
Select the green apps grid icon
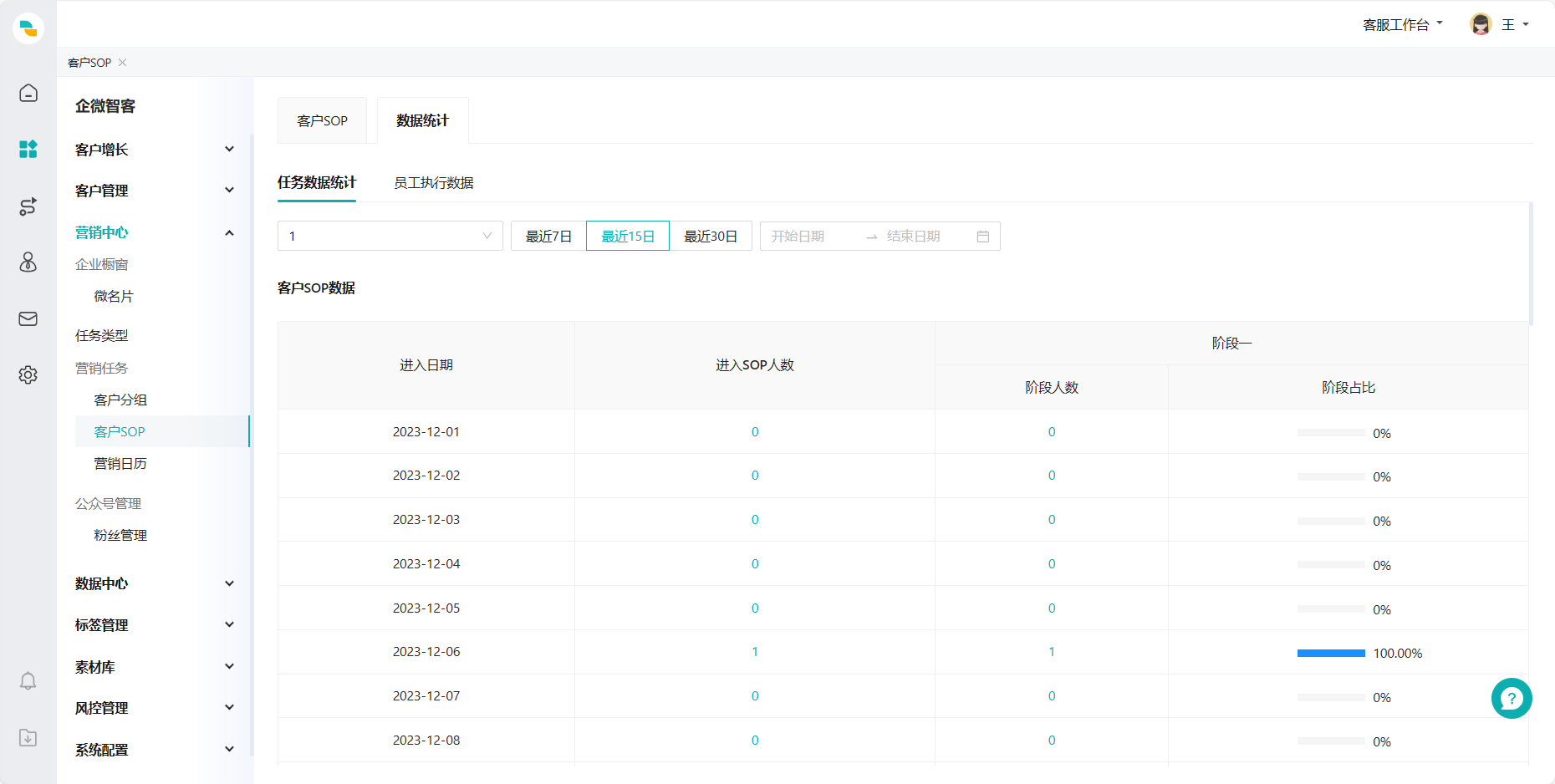[28, 149]
